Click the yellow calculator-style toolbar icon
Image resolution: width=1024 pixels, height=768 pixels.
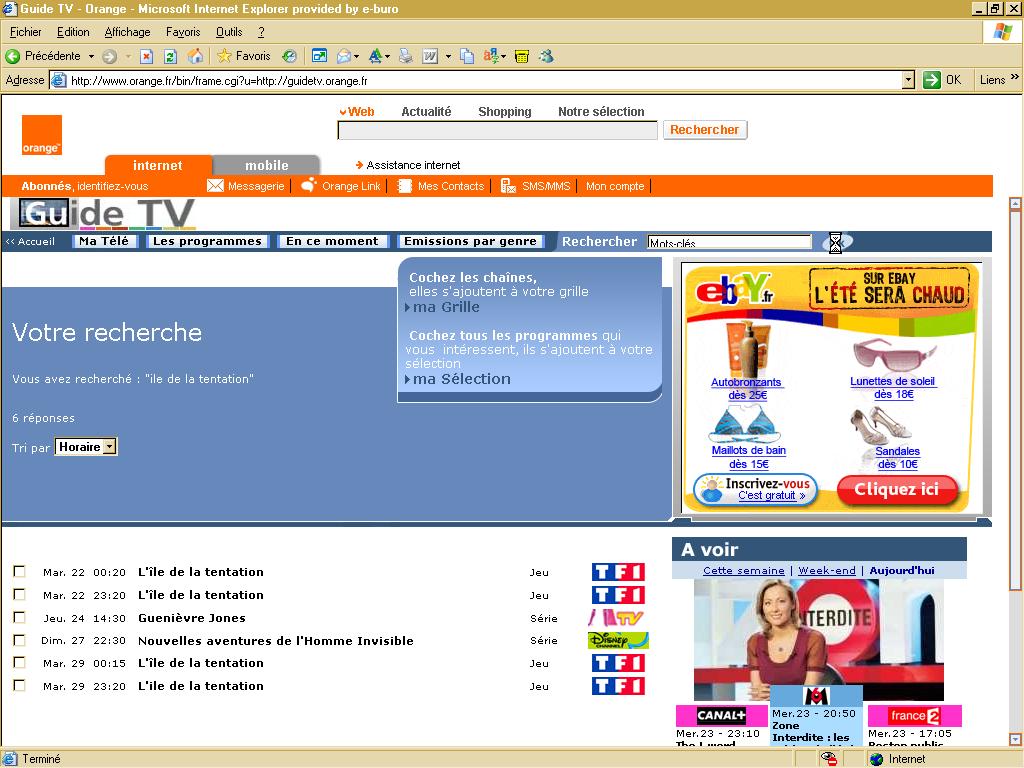click(x=522, y=56)
